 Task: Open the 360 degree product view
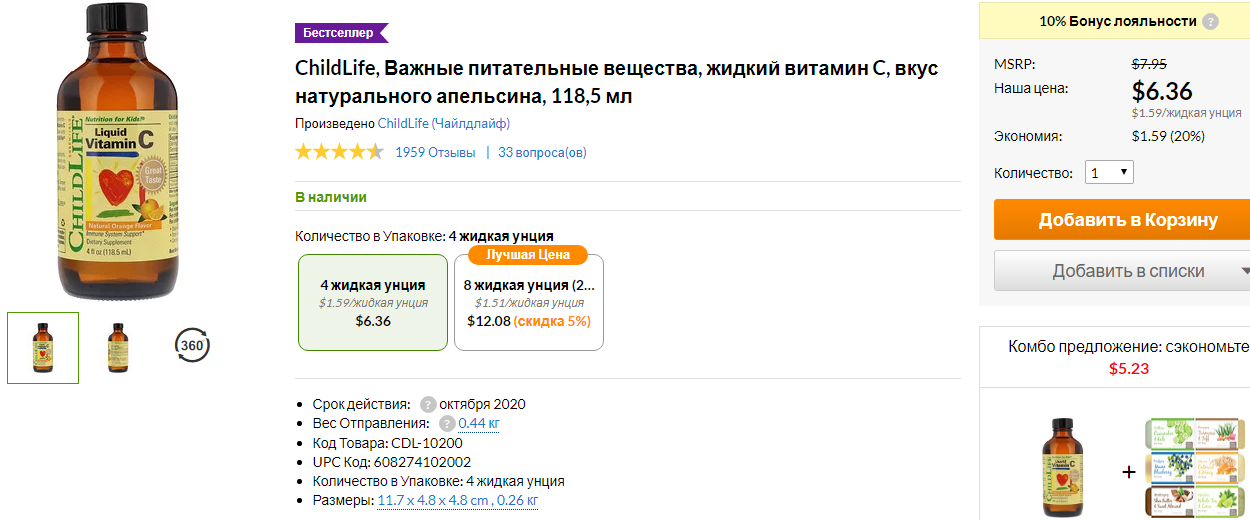tap(192, 346)
